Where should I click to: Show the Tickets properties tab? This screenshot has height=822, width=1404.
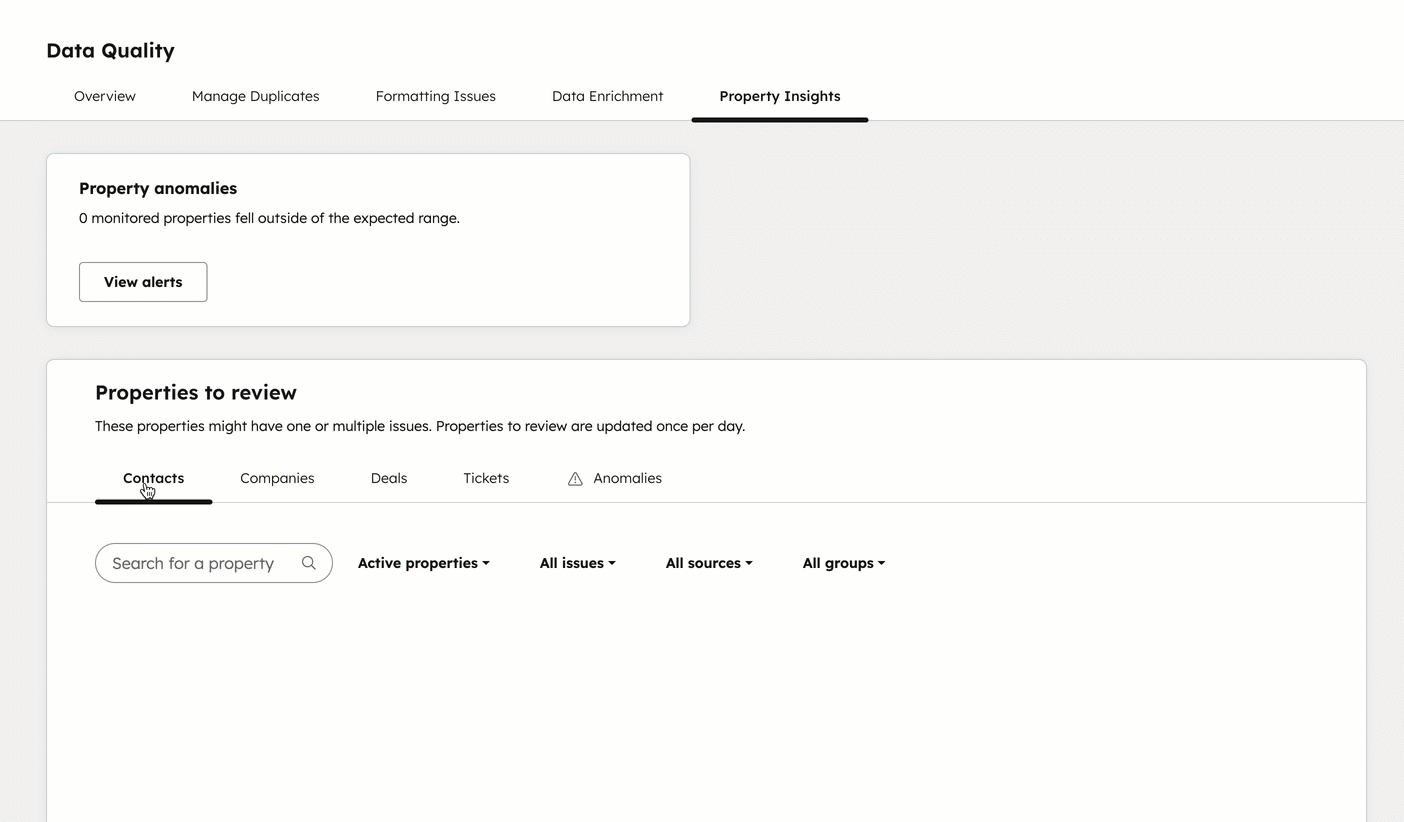click(x=486, y=478)
